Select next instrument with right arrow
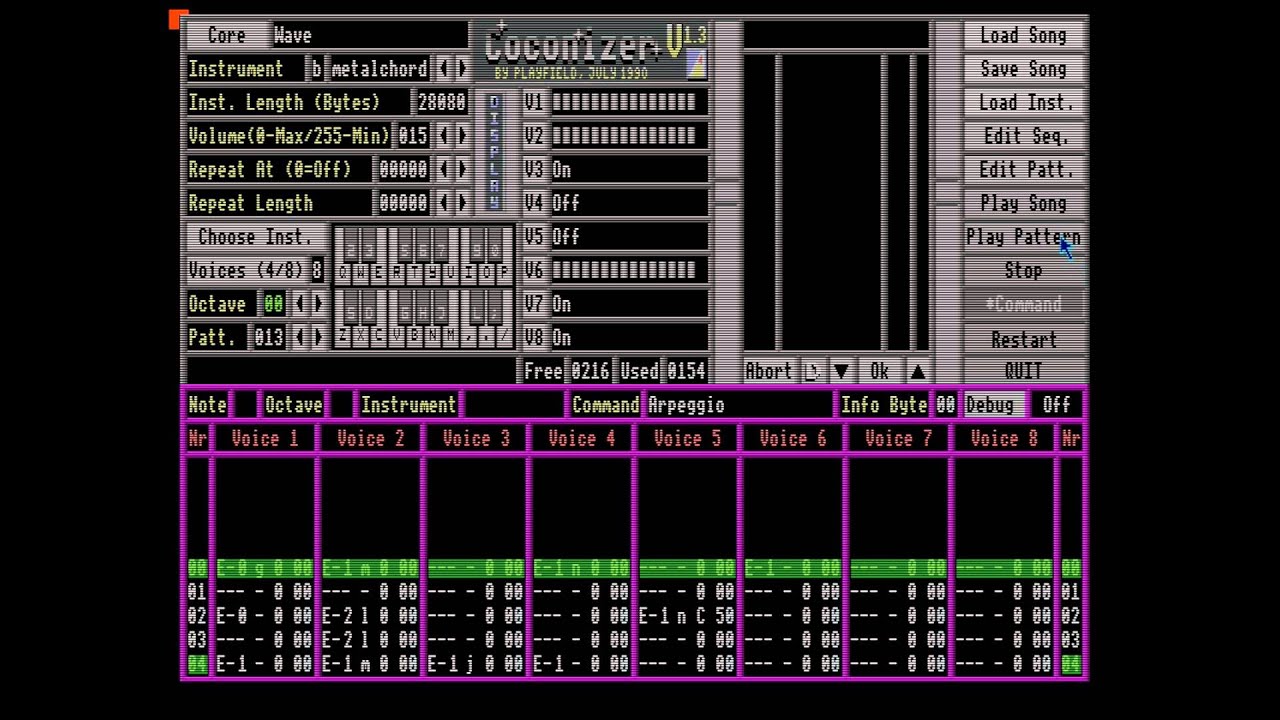The height and width of the screenshot is (720, 1280). pyautogui.click(x=461, y=69)
